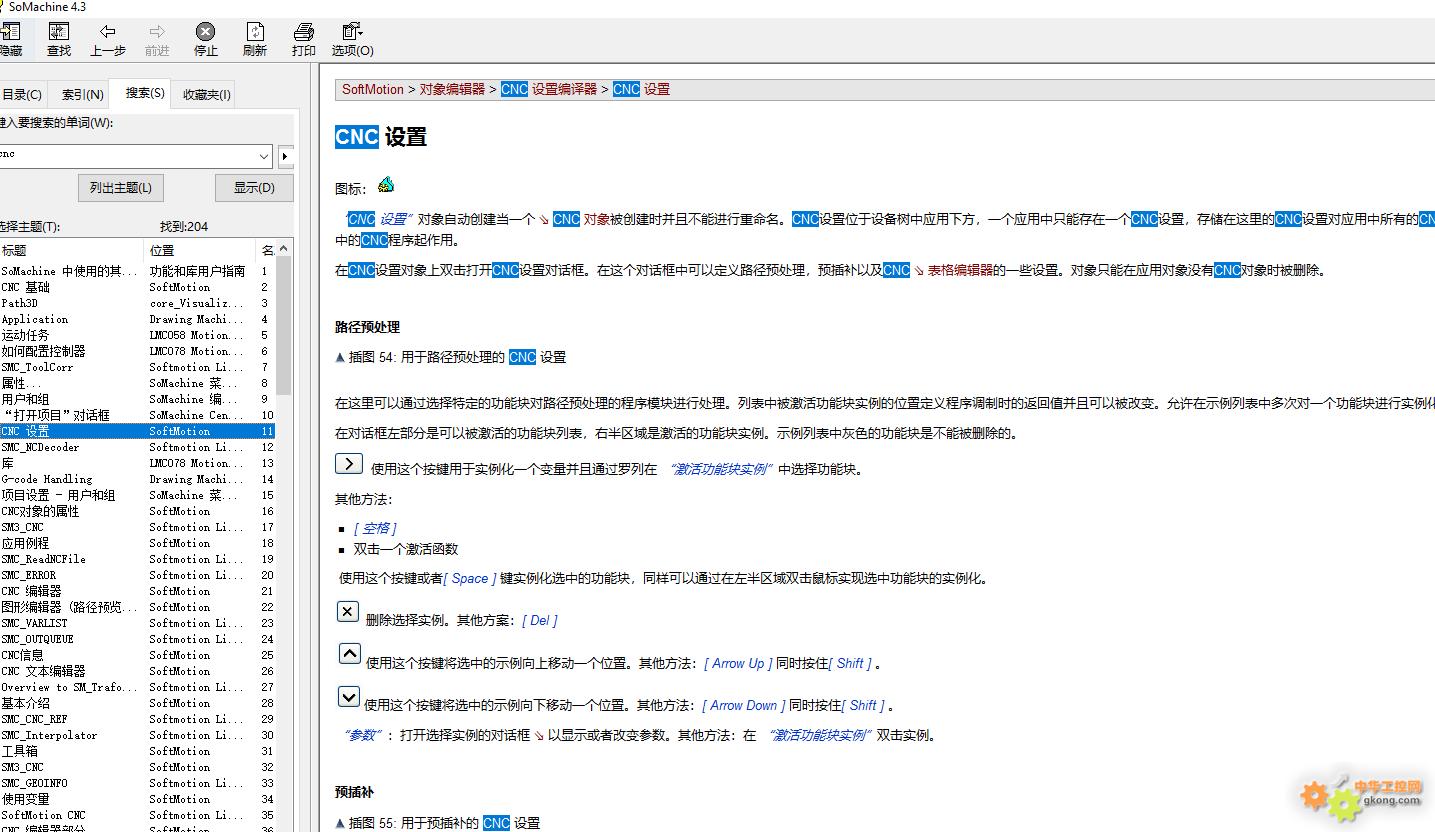Click the Refresh (刷新) toolbar icon
1435x832 pixels.
tap(255, 31)
